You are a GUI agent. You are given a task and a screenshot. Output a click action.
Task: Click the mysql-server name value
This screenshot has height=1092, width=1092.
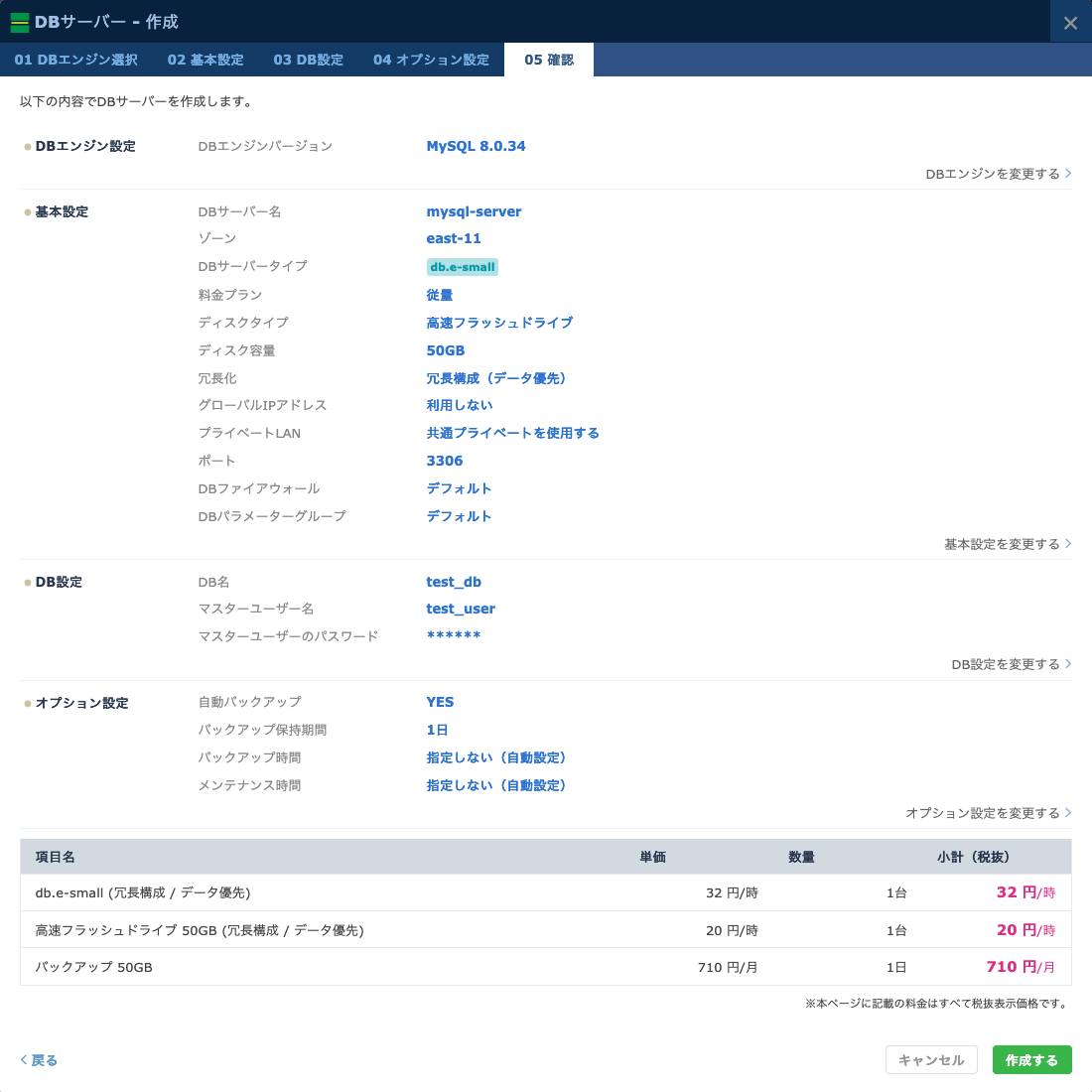(474, 211)
